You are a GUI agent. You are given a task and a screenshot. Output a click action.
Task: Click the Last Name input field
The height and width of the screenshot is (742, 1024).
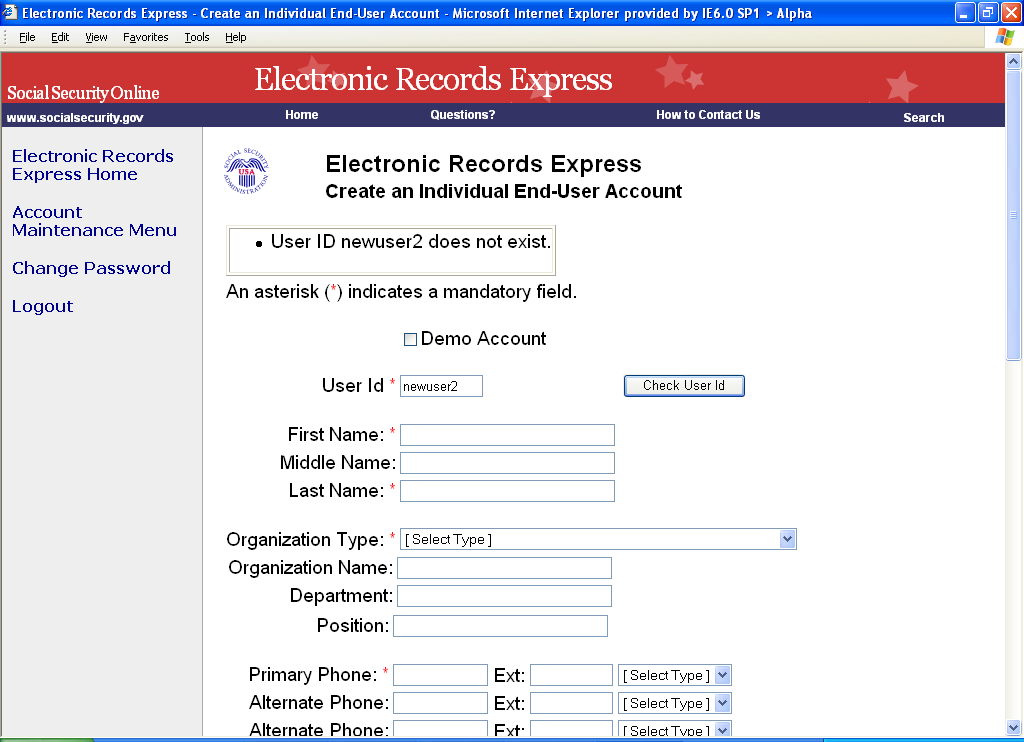507,491
